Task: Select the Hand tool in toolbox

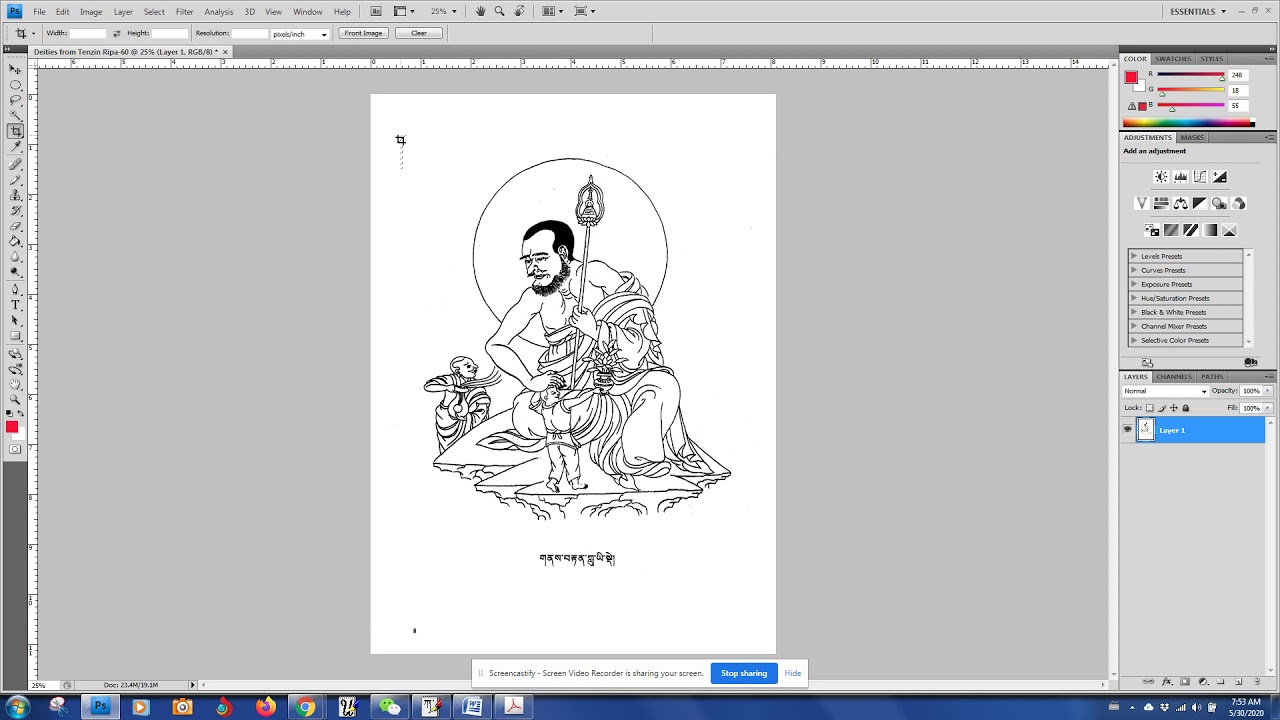Action: pyautogui.click(x=15, y=384)
